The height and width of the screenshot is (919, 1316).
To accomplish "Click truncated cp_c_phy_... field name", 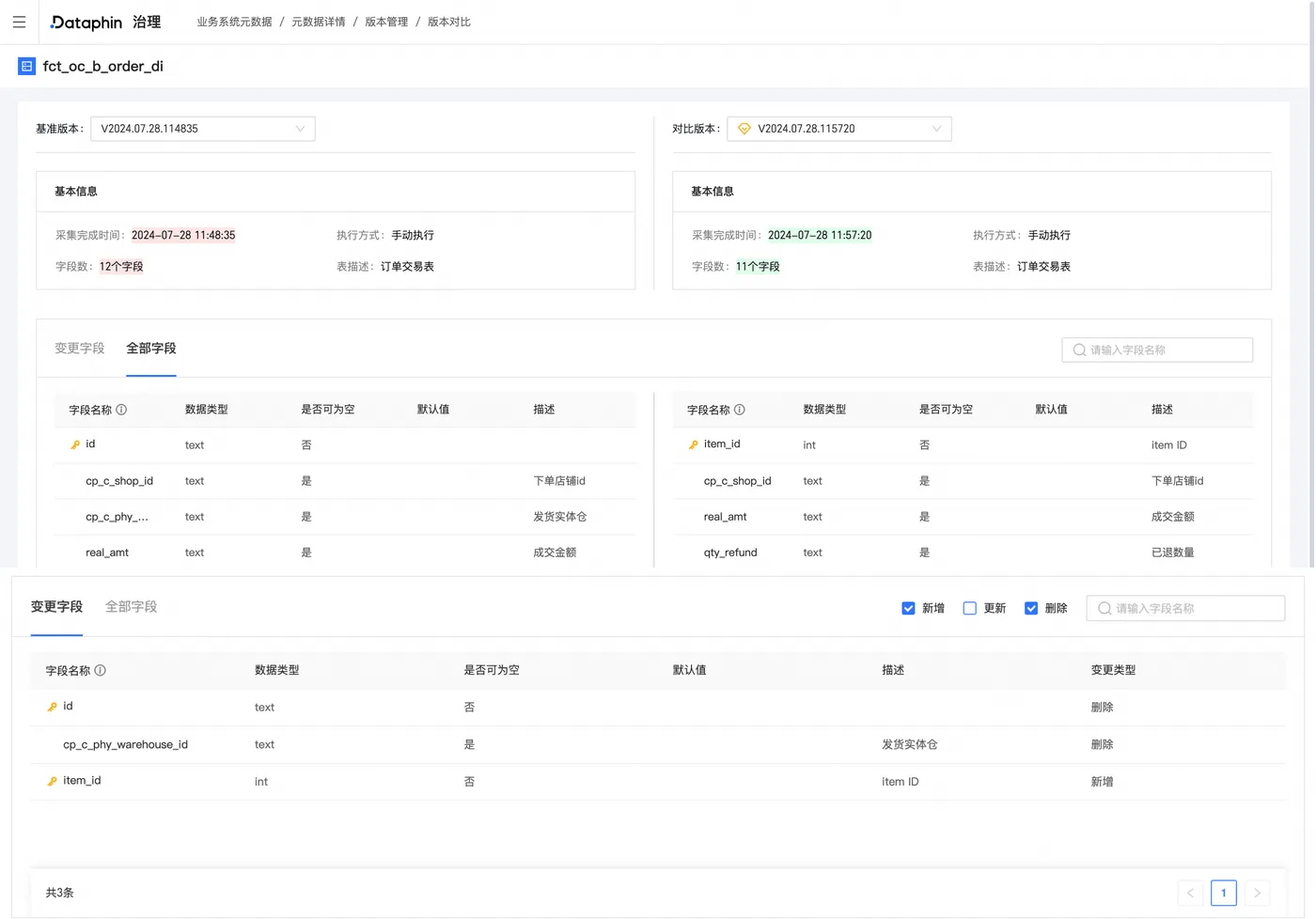I will pos(117,517).
